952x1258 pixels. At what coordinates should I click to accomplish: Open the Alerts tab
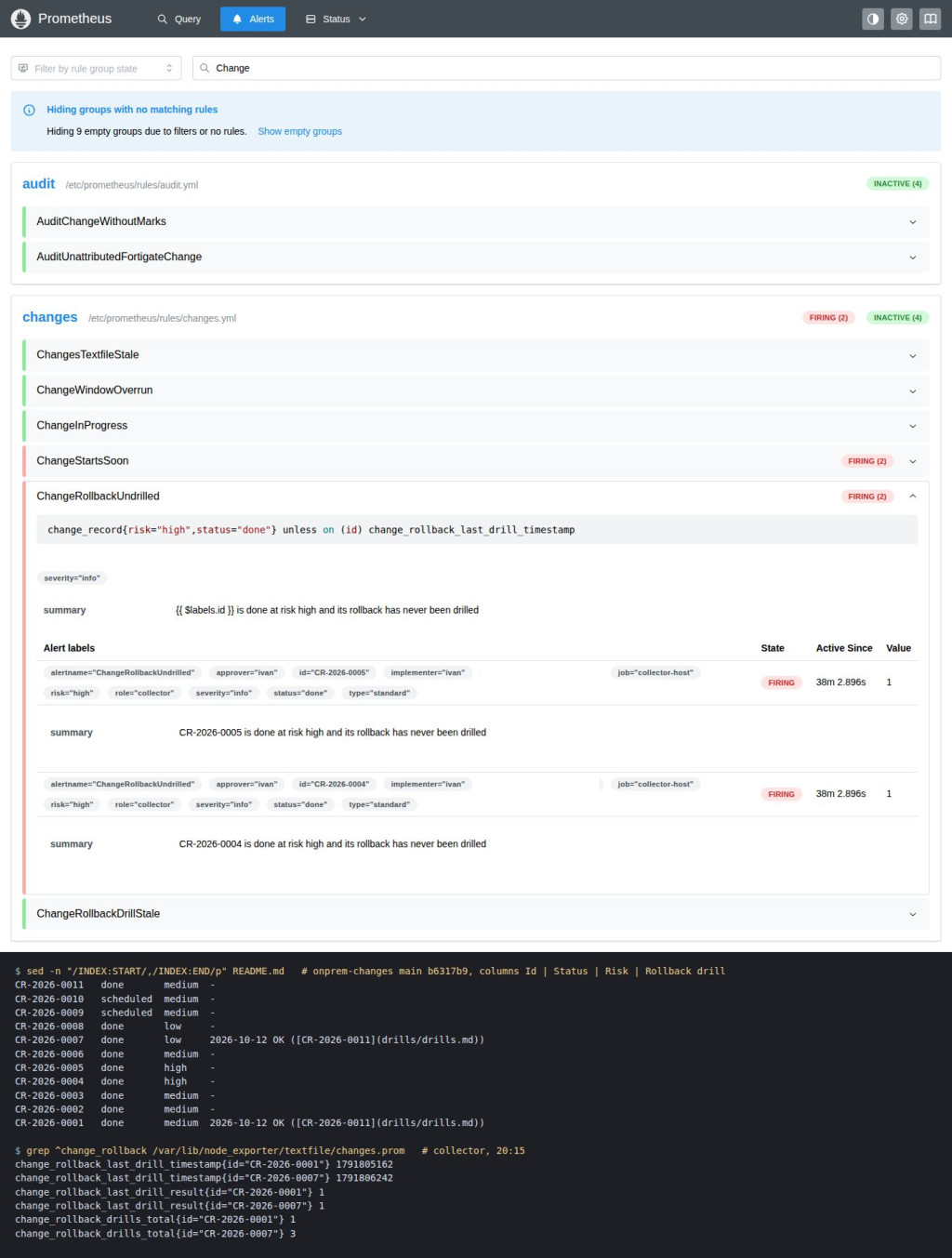[253, 19]
